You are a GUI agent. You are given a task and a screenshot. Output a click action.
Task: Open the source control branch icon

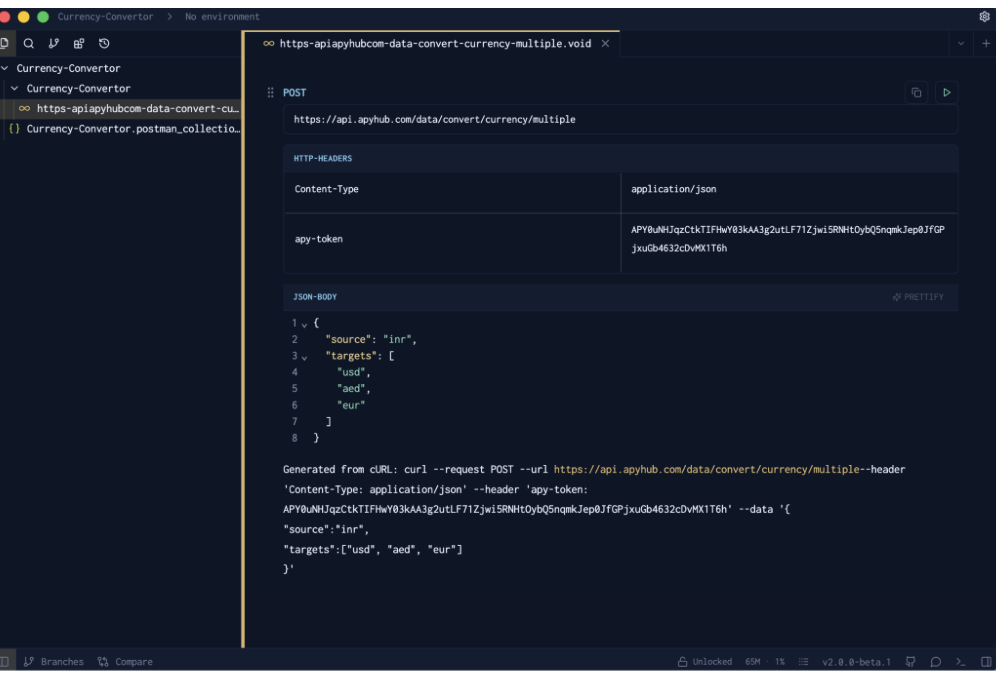54,44
